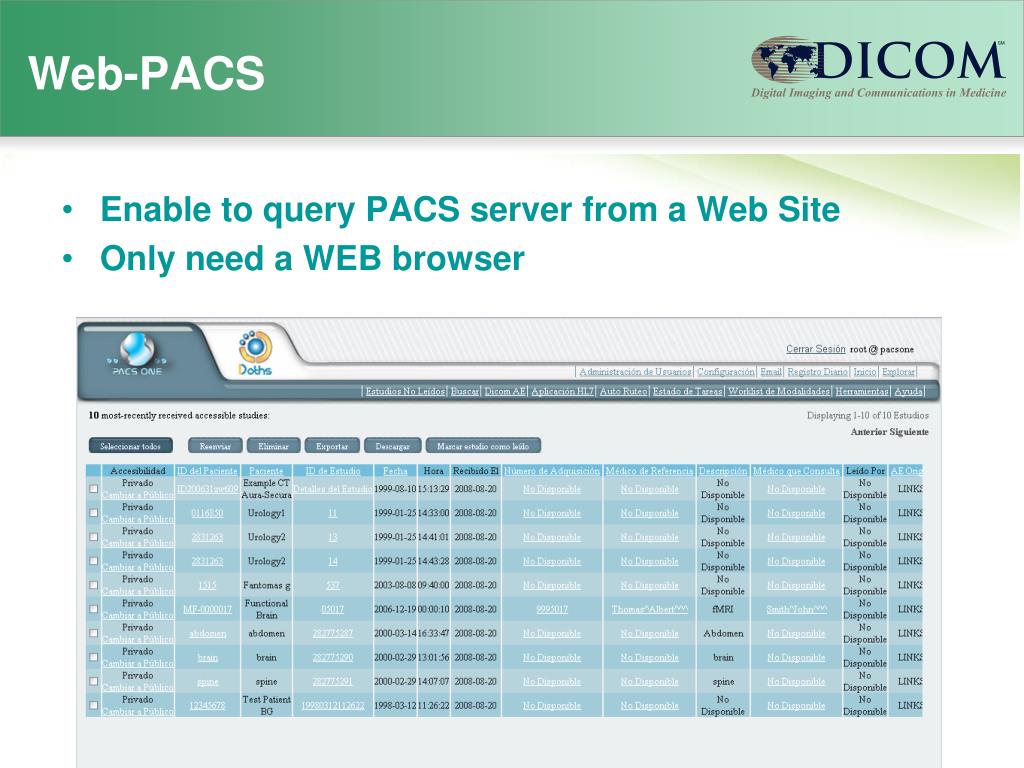The width and height of the screenshot is (1024, 768).
Task: Open the Buscar menu item
Action: (x=464, y=391)
